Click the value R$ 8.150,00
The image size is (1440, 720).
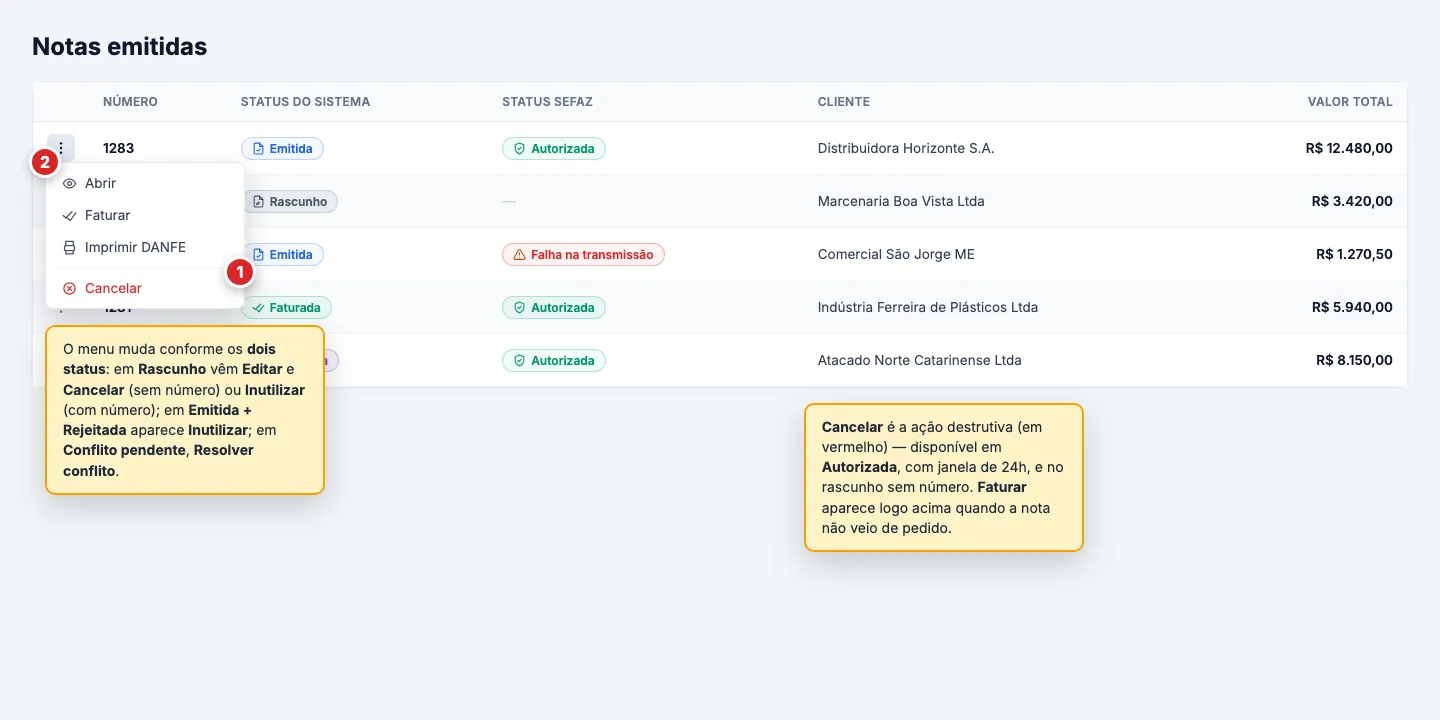[x=1354, y=360]
